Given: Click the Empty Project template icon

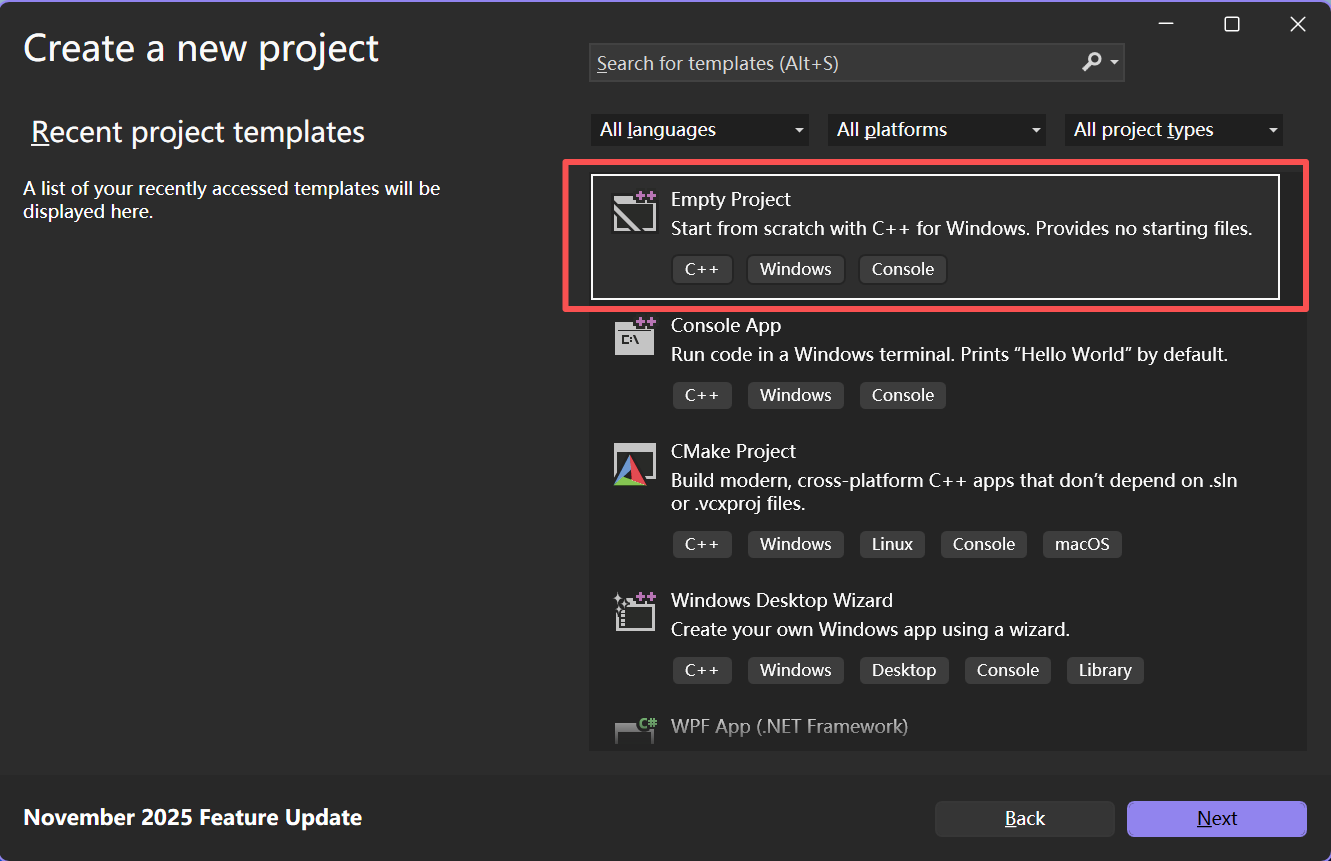Looking at the screenshot, I should click(x=634, y=212).
